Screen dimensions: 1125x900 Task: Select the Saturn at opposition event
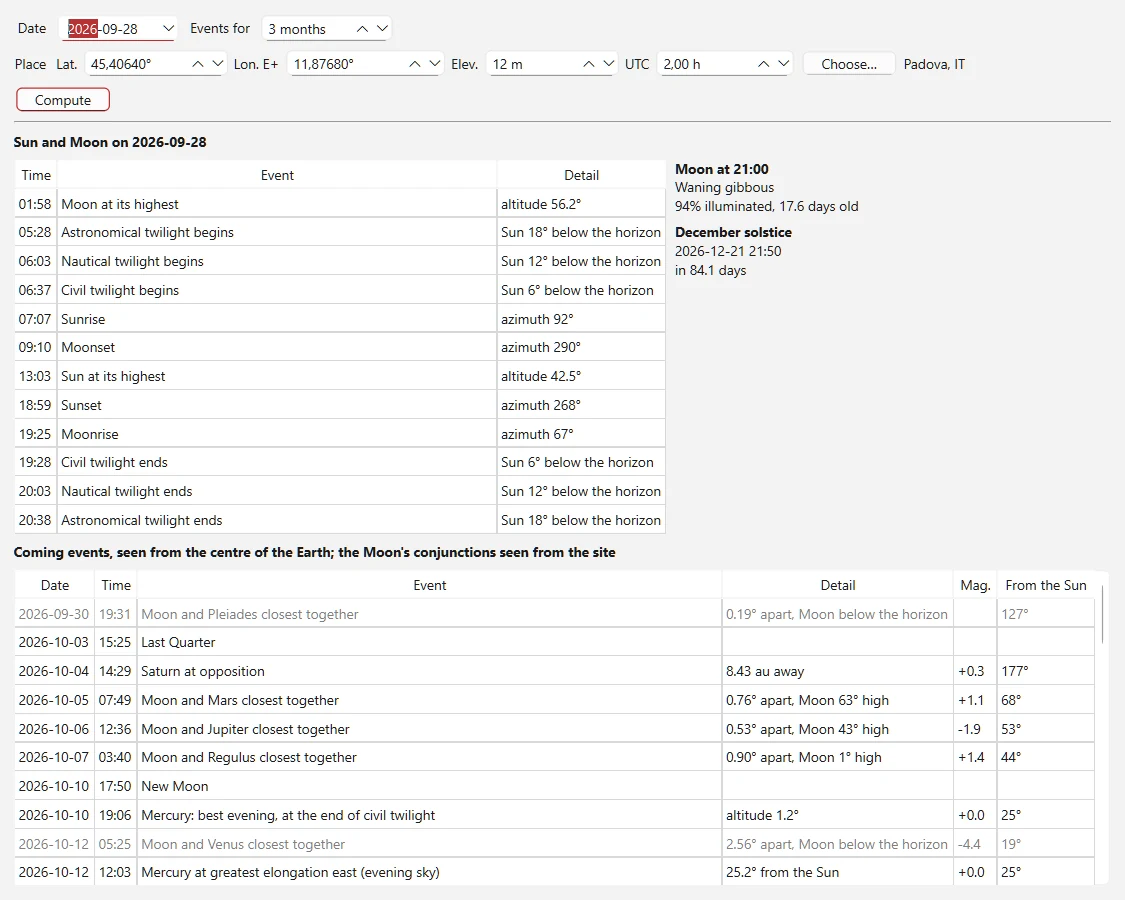[x=555, y=671]
